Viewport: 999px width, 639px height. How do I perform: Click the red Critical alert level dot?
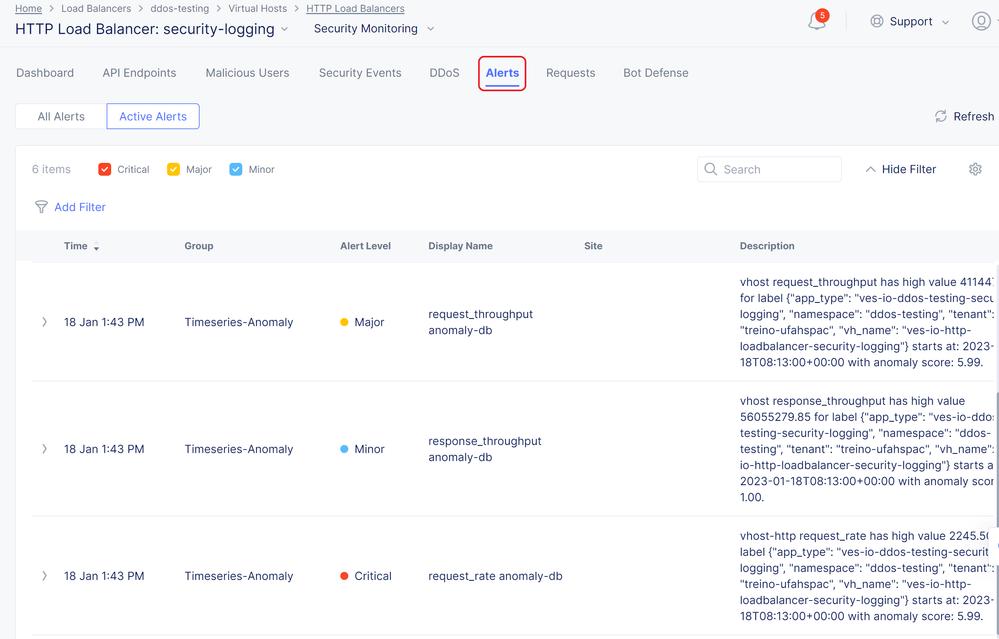pyautogui.click(x=344, y=576)
